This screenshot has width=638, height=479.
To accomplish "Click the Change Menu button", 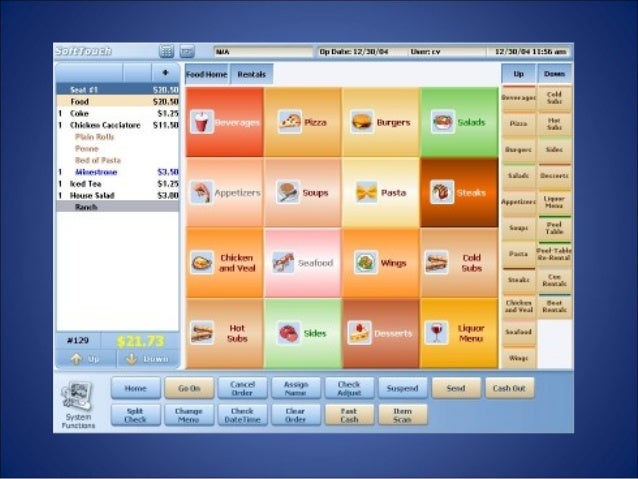I will pyautogui.click(x=189, y=415).
